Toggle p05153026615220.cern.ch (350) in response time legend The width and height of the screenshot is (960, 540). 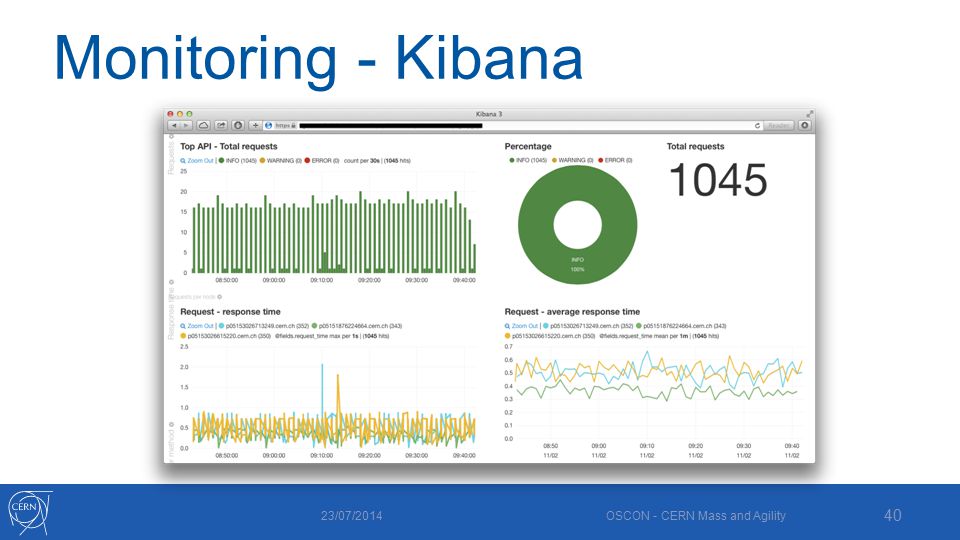(x=225, y=336)
